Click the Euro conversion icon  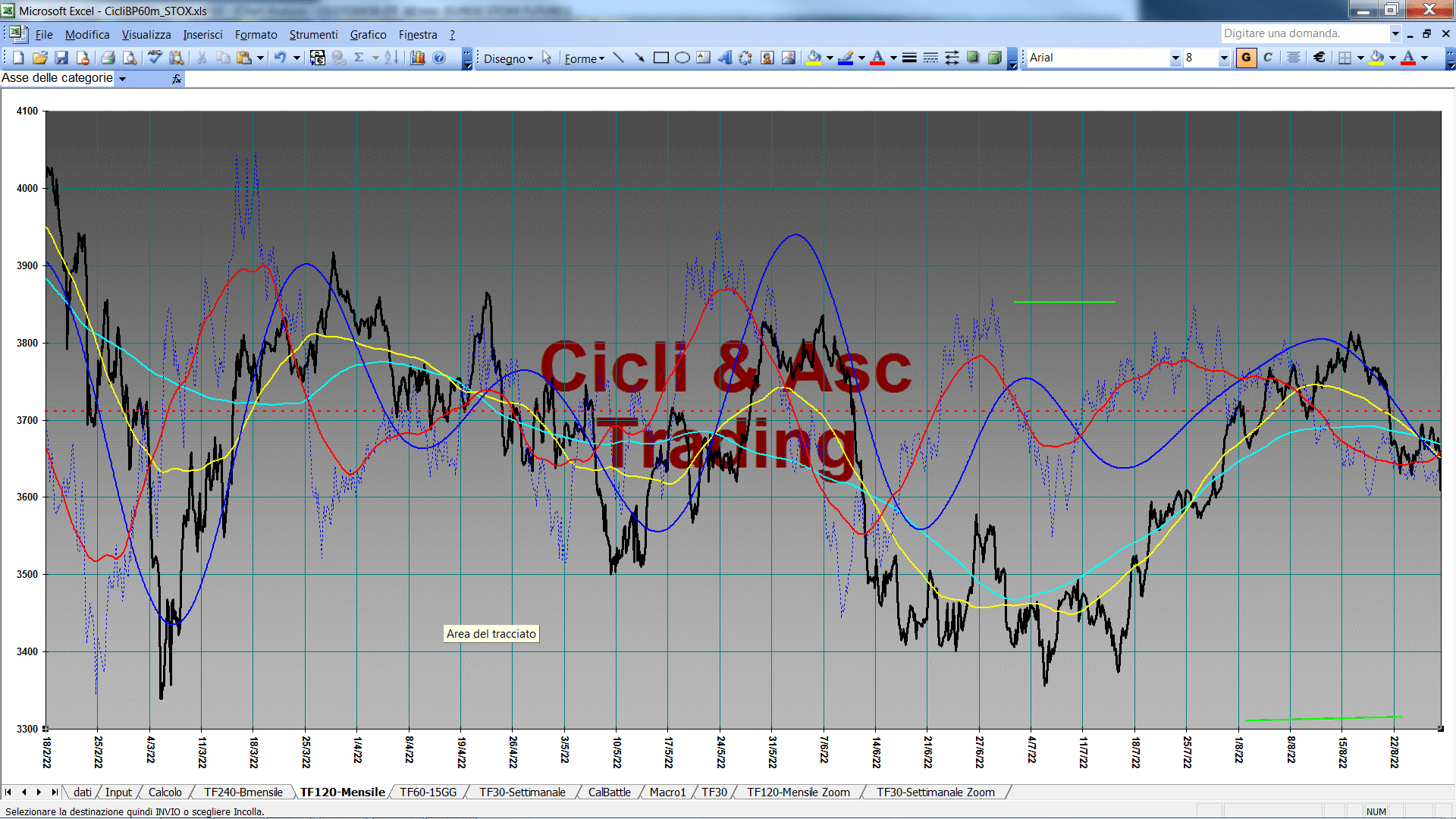318,58
